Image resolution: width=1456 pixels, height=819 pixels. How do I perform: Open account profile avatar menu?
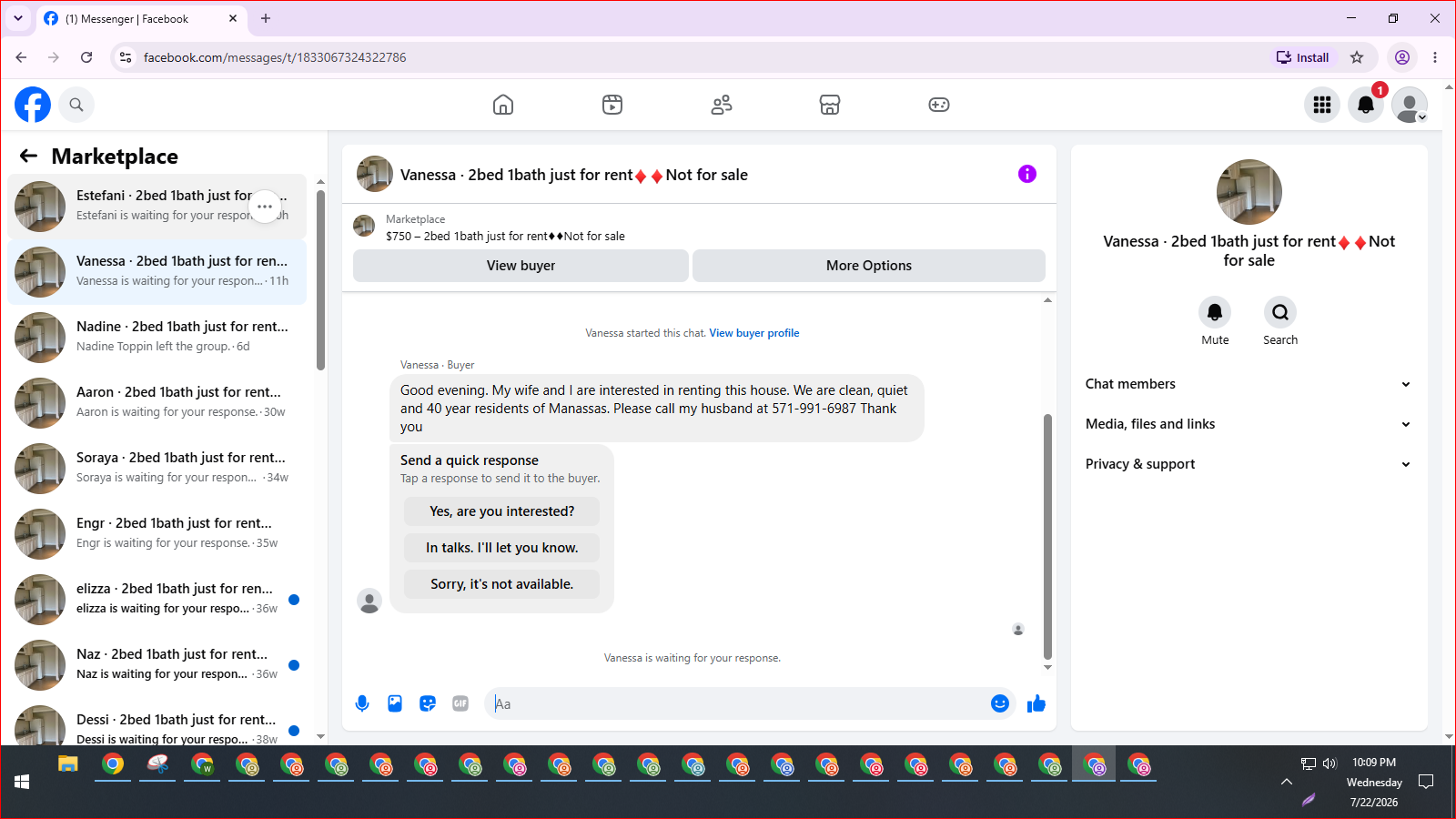point(1410,105)
